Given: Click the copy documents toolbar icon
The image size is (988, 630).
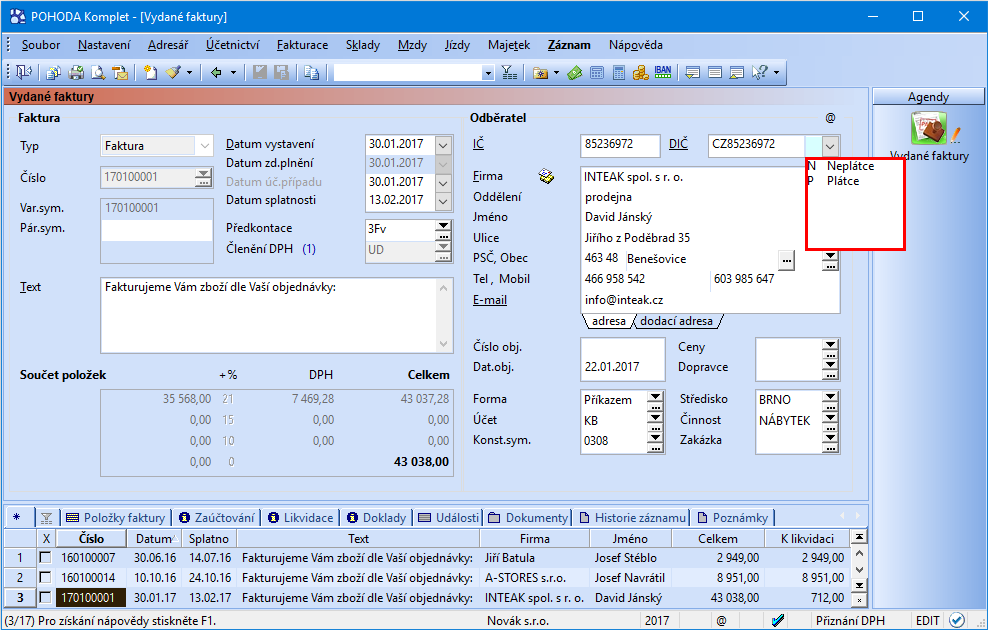Looking at the screenshot, I should coord(54,72).
